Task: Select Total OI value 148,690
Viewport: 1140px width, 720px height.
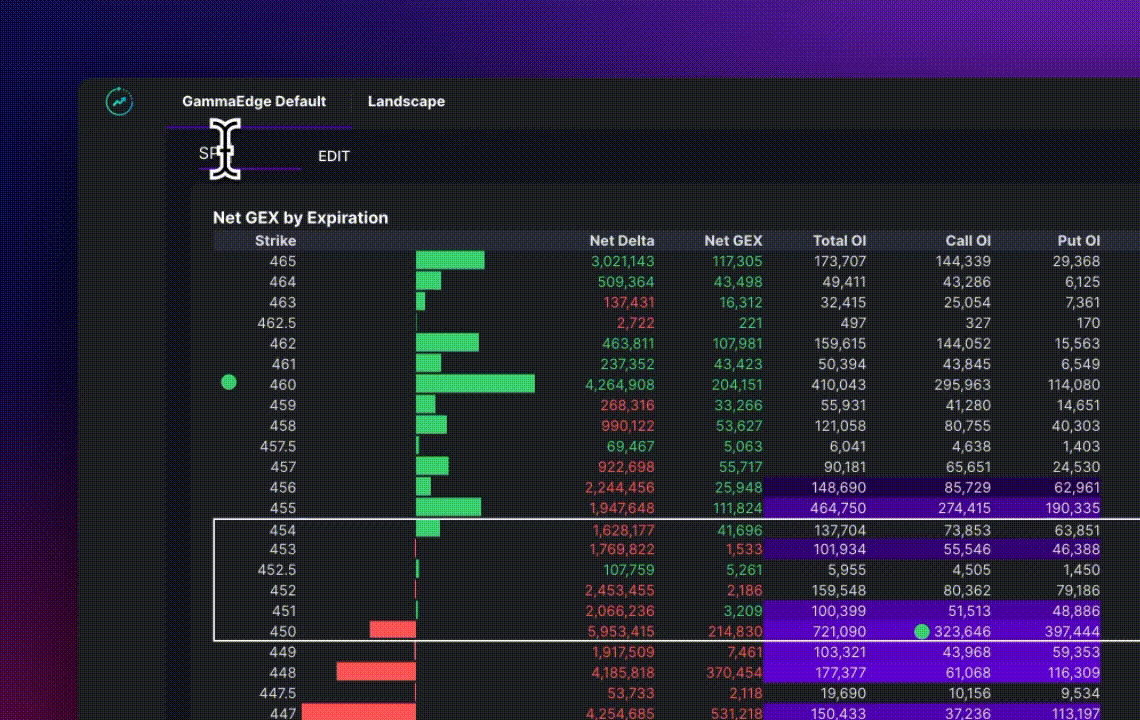Action: pos(838,488)
